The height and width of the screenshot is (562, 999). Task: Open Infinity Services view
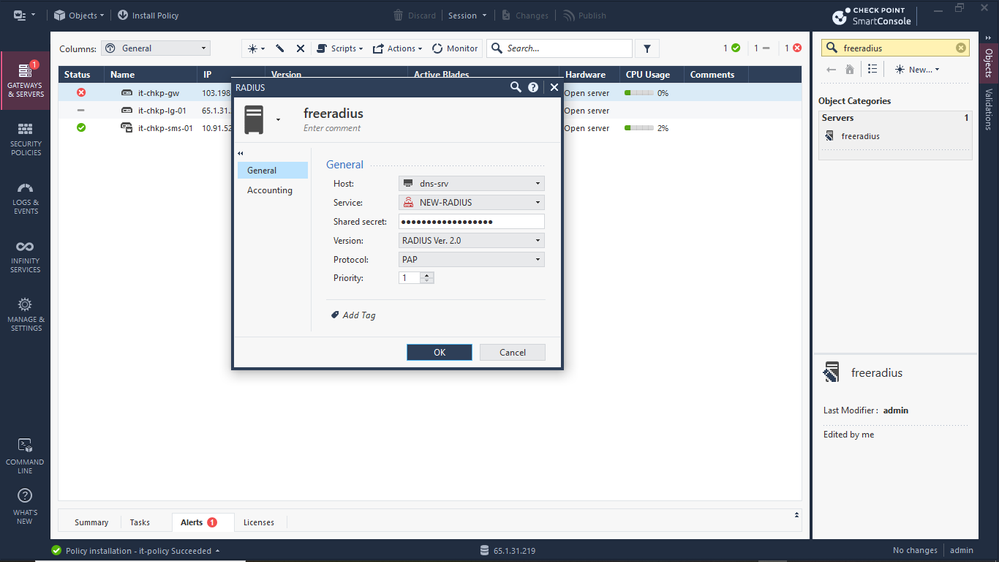[x=25, y=256]
